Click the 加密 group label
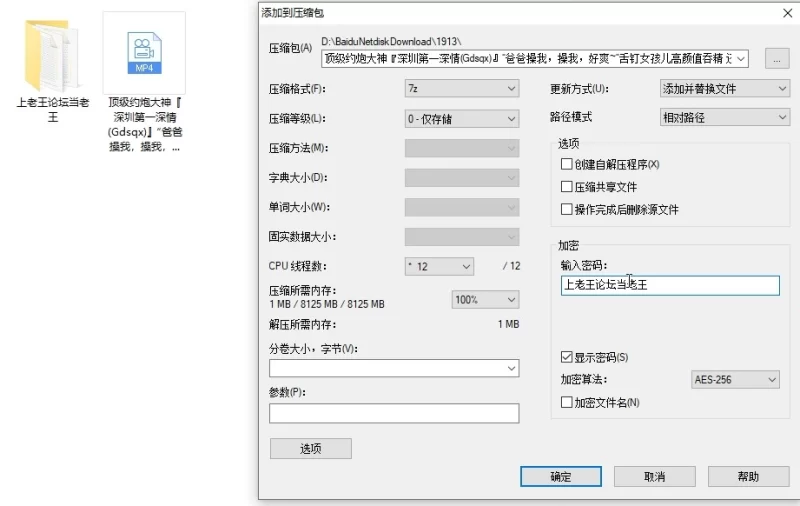The height and width of the screenshot is (506, 800). [x=568, y=245]
